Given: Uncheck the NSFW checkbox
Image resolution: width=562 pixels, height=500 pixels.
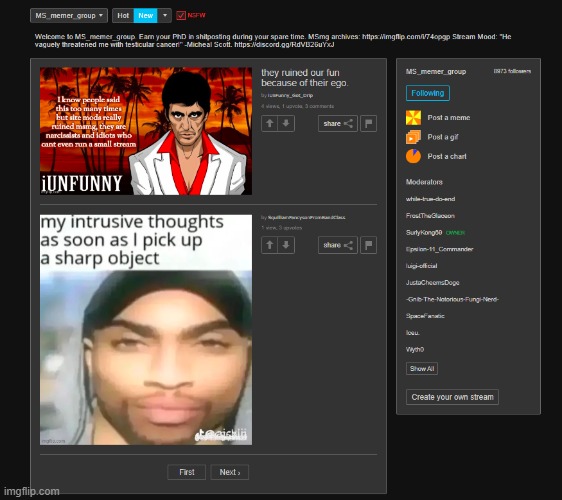Looking at the screenshot, I should (x=181, y=15).
